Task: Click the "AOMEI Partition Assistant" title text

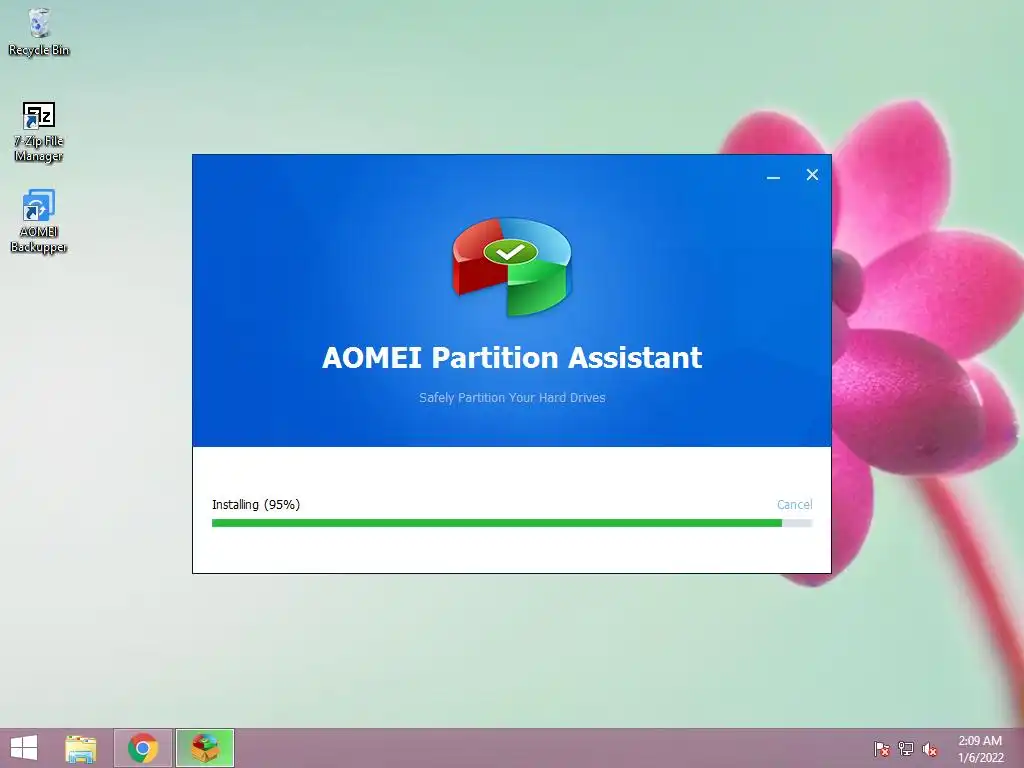Action: pos(512,357)
